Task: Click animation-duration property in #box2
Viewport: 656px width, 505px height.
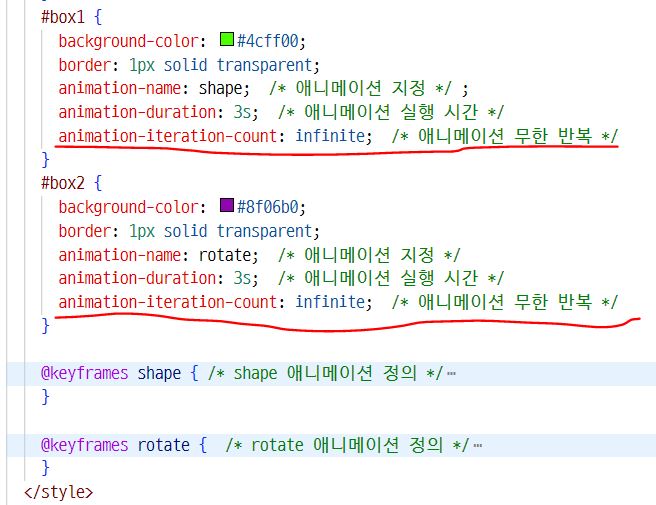Action: (137, 278)
